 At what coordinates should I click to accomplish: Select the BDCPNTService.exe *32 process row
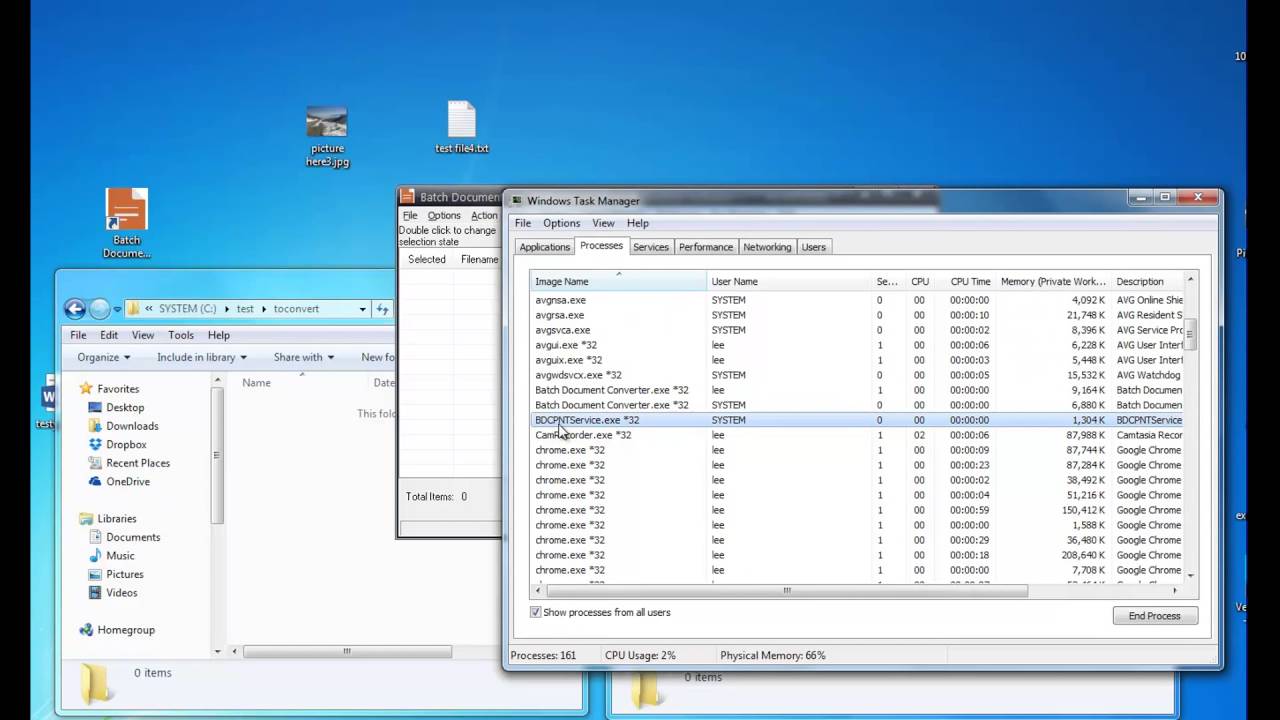(856, 420)
